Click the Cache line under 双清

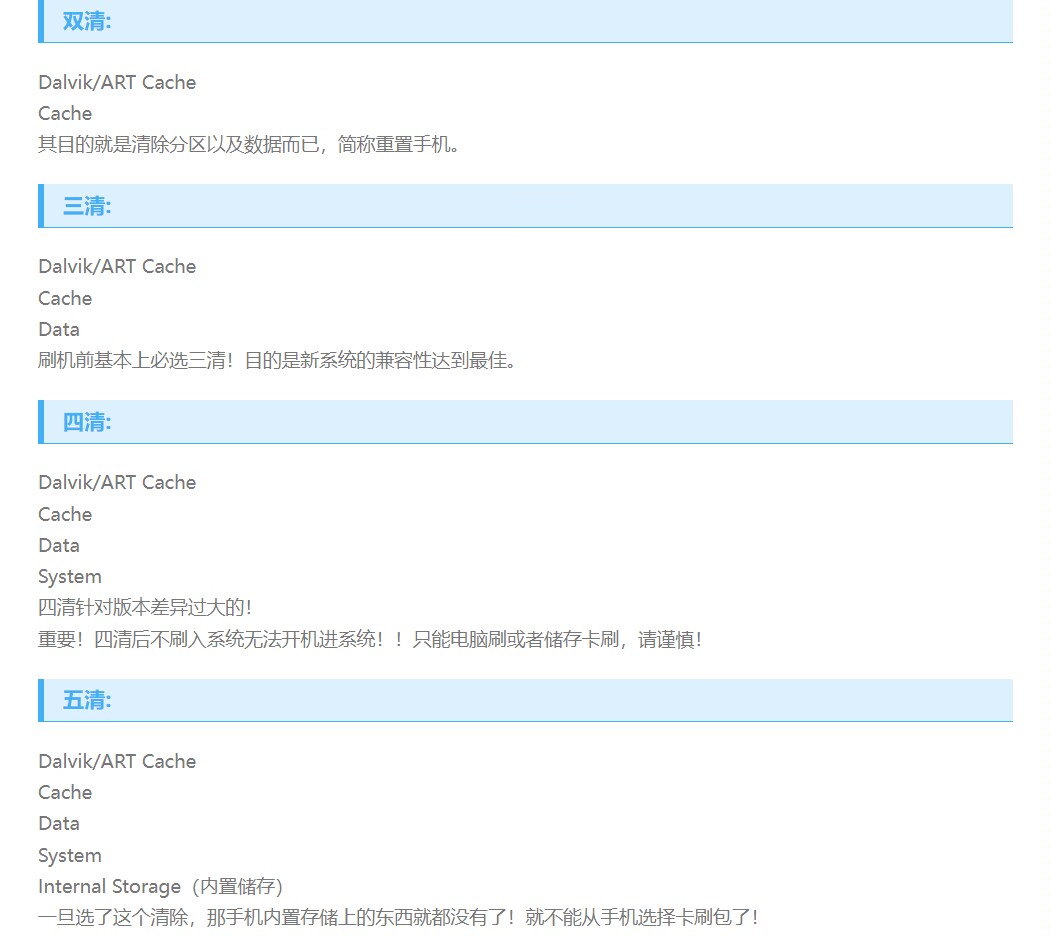coord(65,114)
